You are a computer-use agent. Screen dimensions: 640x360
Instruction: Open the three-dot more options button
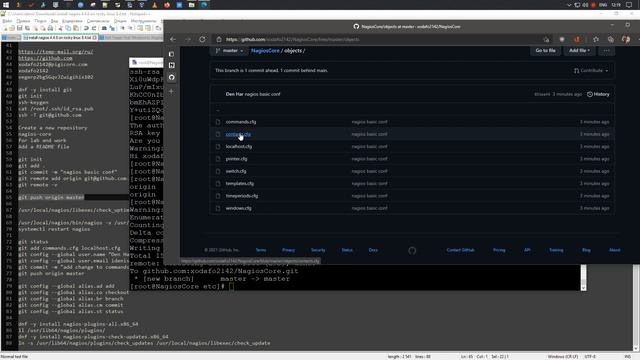[606, 51]
